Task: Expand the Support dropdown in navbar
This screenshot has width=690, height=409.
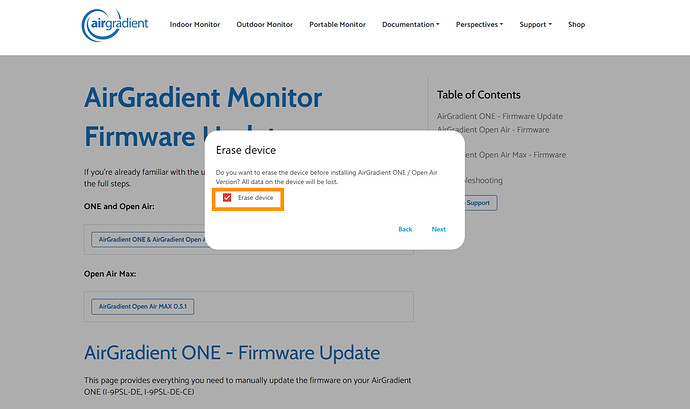Action: [536, 25]
